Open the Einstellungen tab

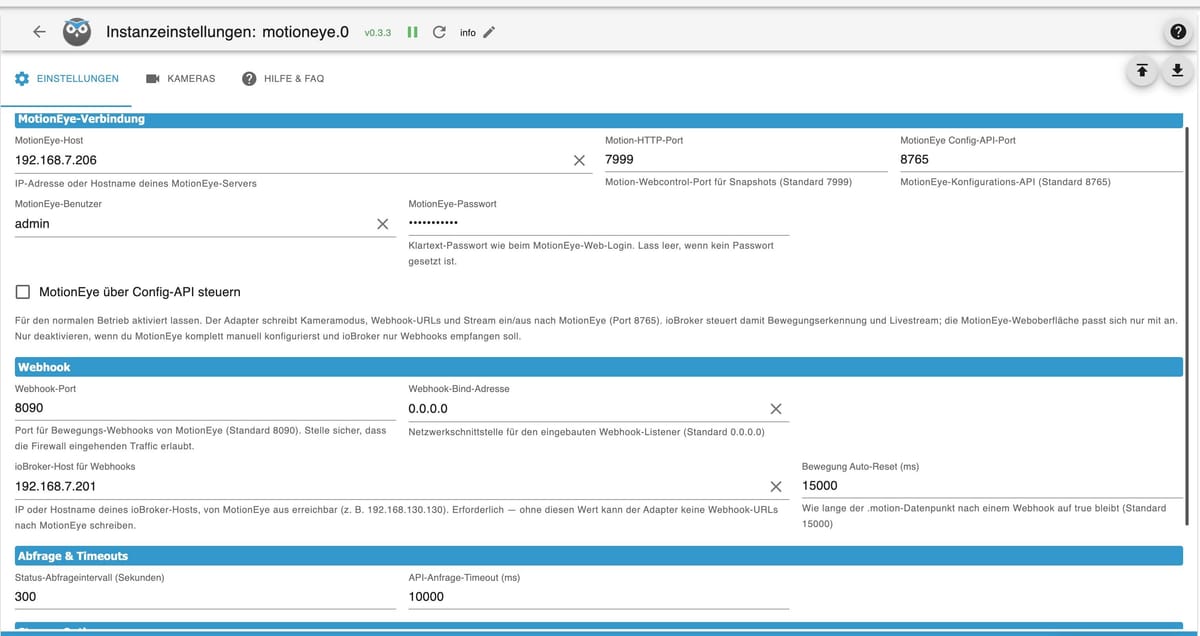(x=66, y=78)
